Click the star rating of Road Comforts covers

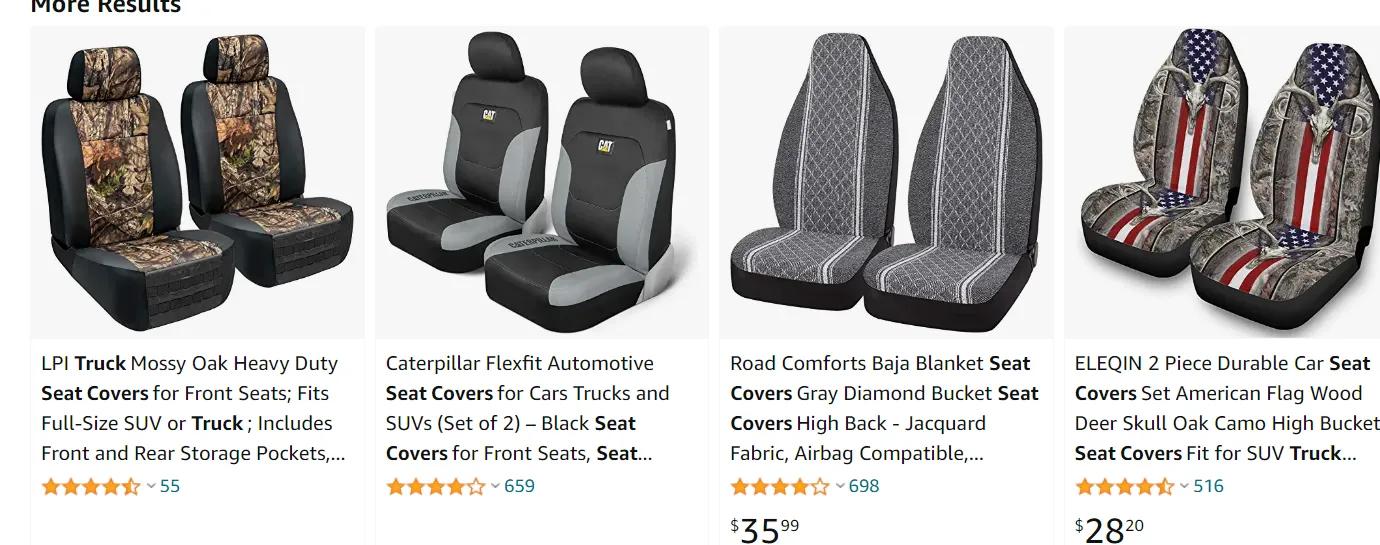[x=780, y=487]
